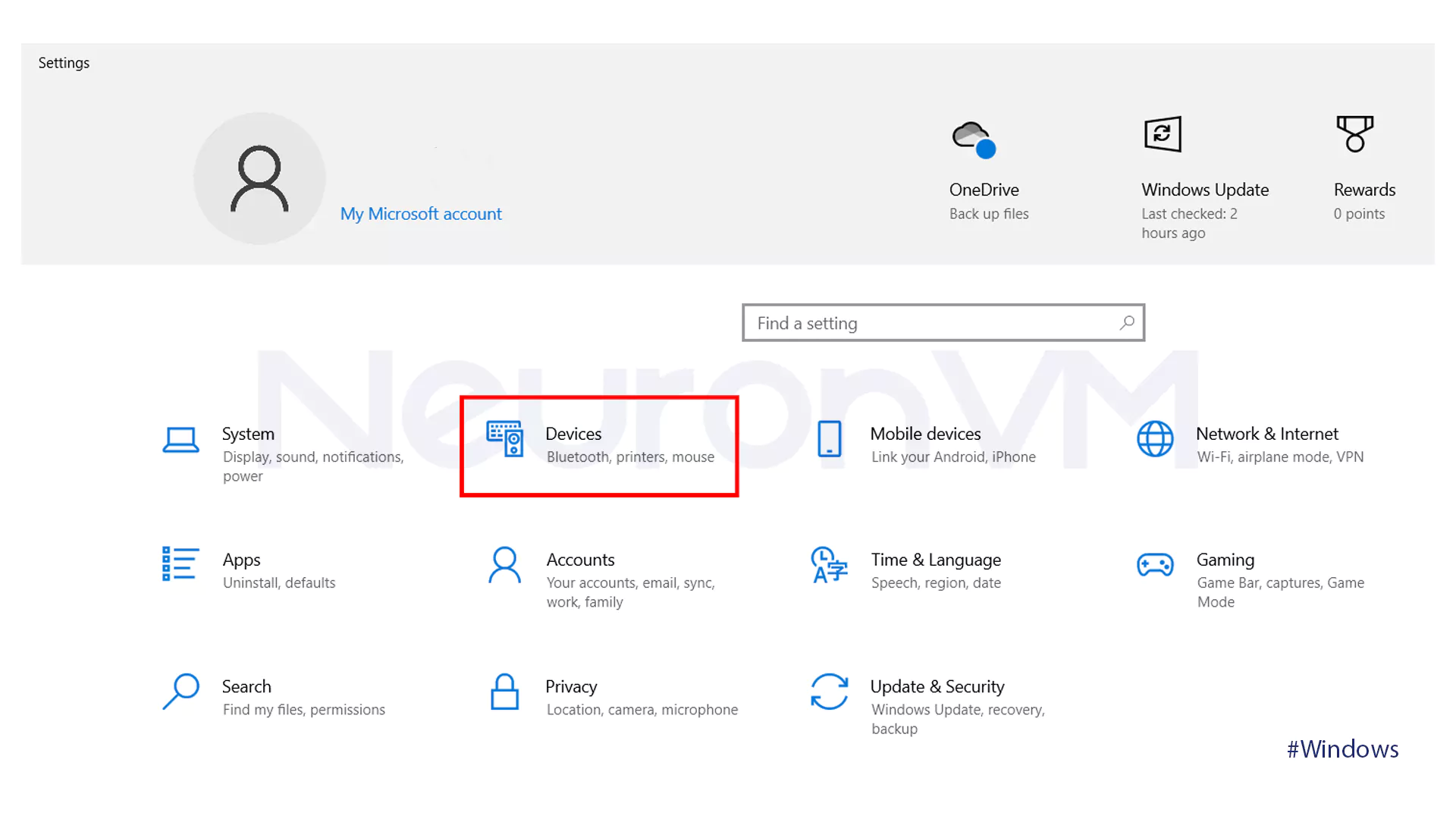Open the OneDrive label text
Screen dimensions: 1456x819
click(x=984, y=190)
